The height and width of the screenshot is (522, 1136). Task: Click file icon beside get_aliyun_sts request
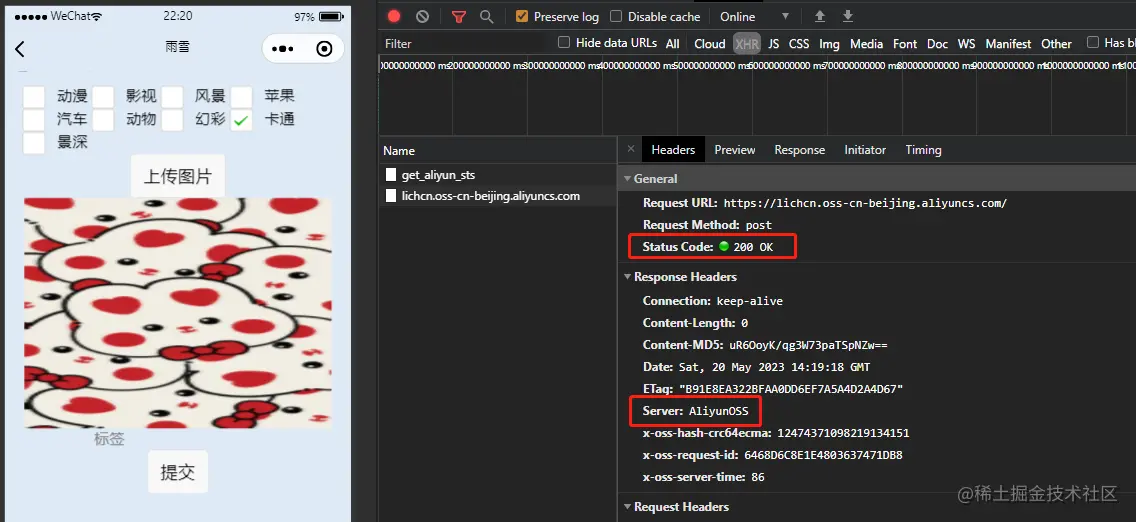click(x=391, y=174)
